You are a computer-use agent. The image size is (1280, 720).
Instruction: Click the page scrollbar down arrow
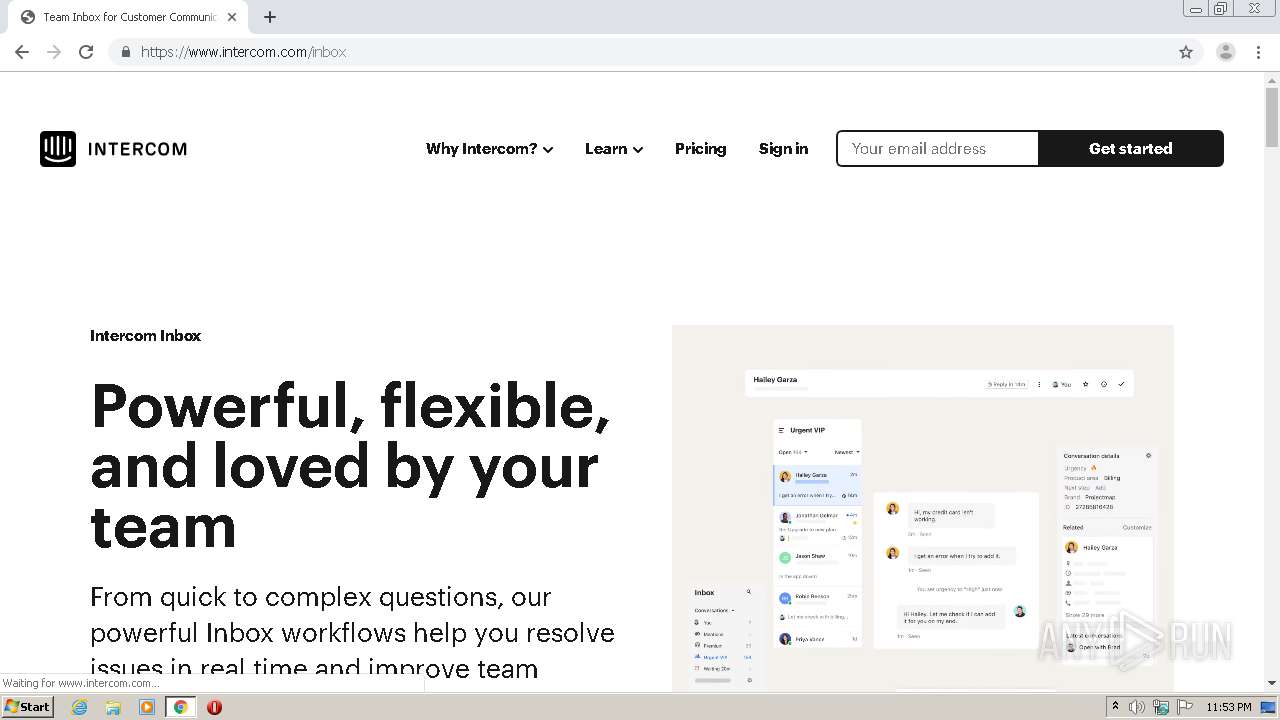click(x=1272, y=683)
